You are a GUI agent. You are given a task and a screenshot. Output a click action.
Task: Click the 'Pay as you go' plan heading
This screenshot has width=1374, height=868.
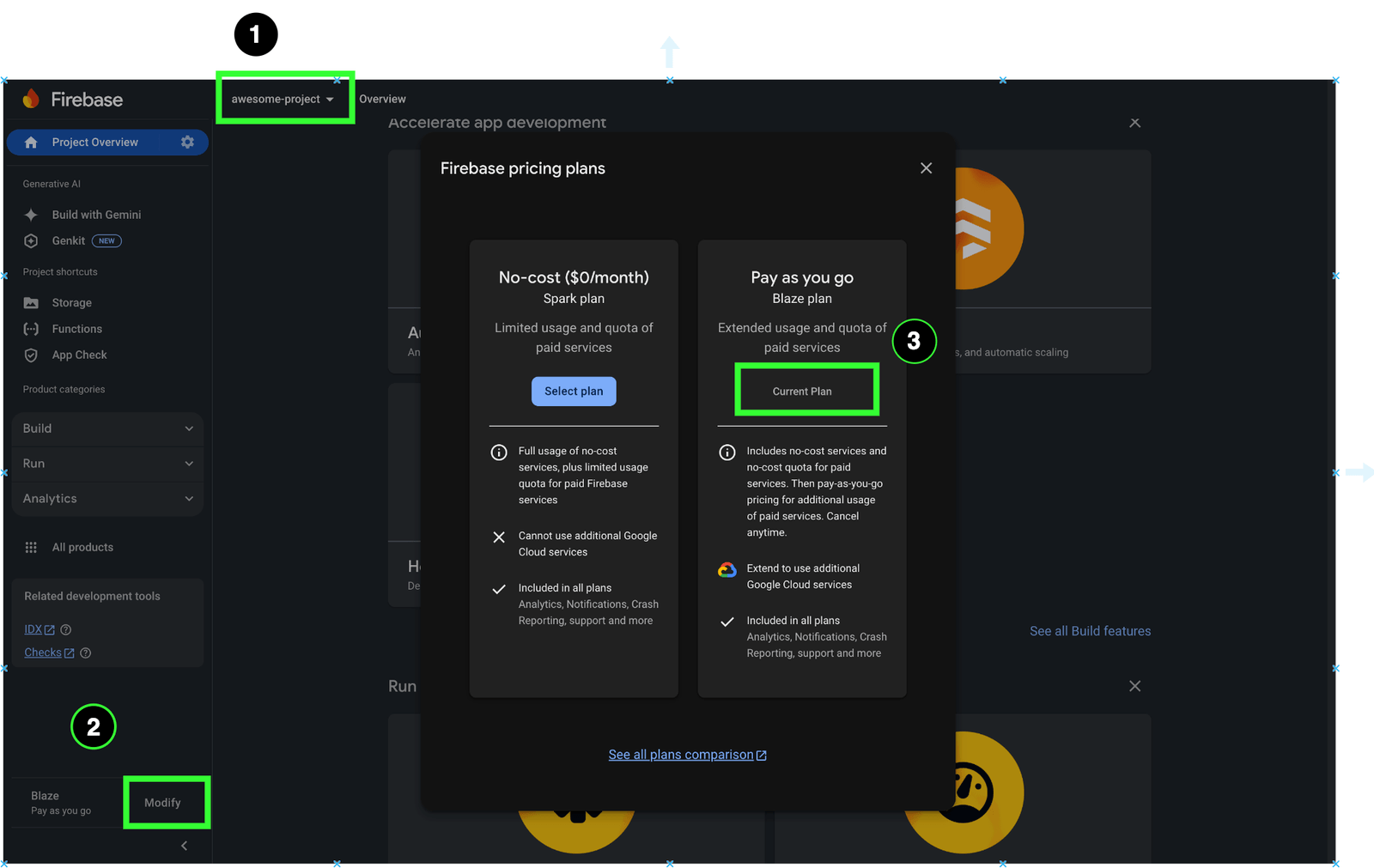802,277
